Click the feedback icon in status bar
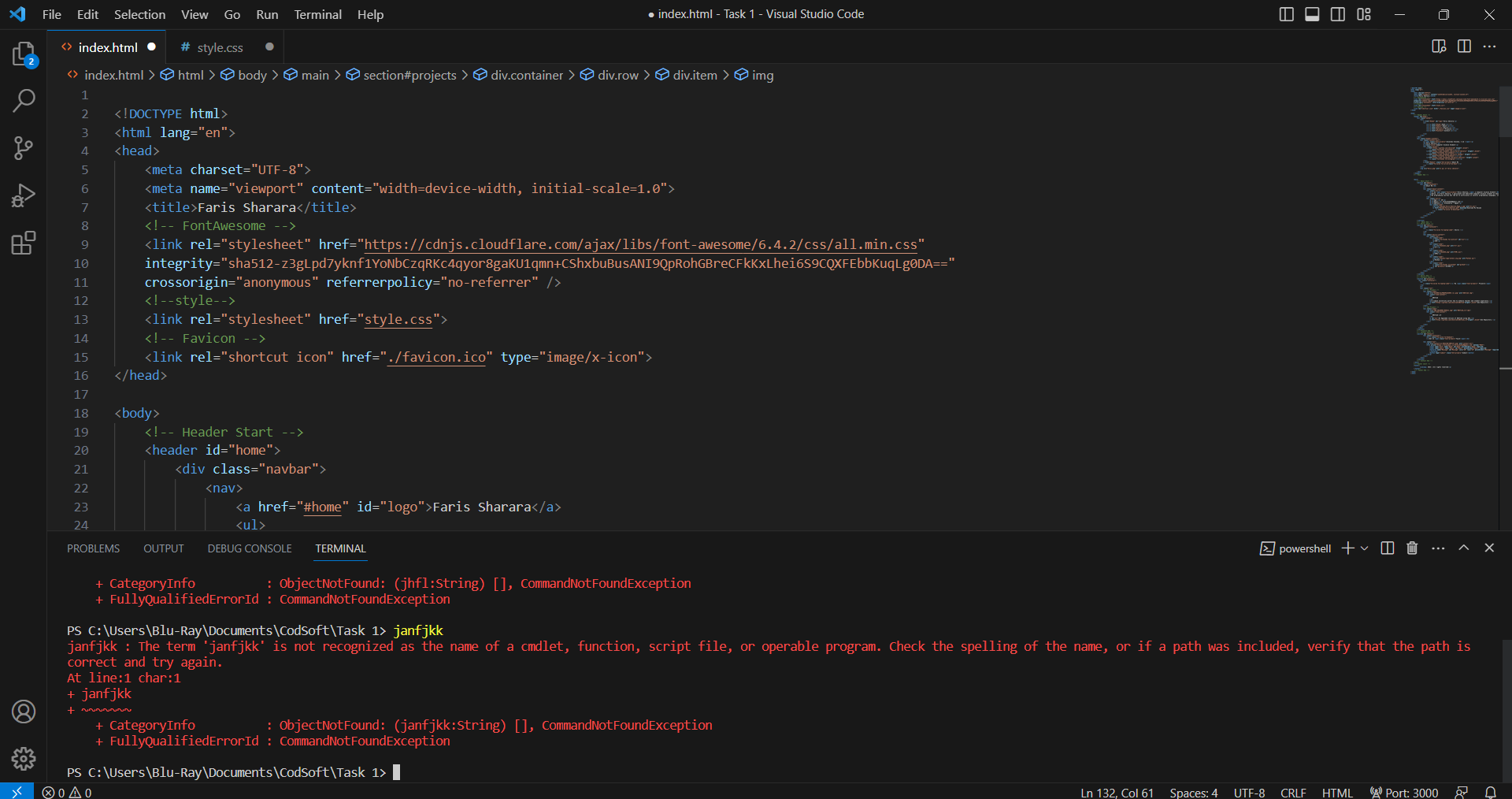This screenshot has width=1512, height=799. (x=1462, y=792)
